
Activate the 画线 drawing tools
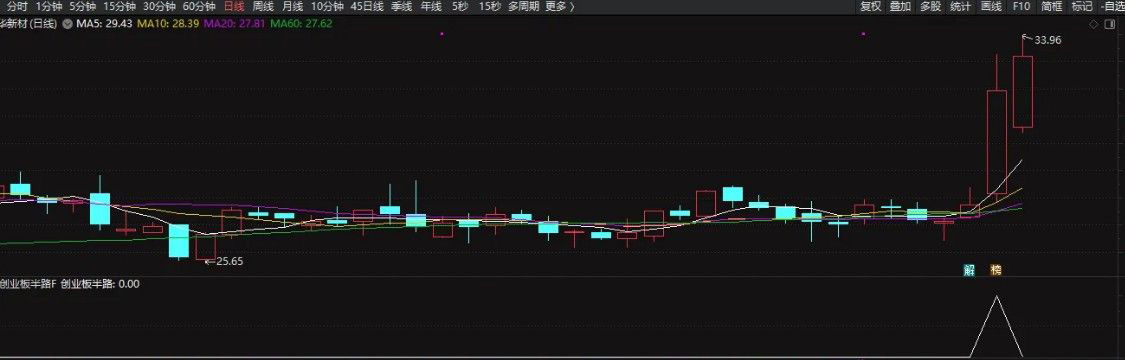click(991, 6)
